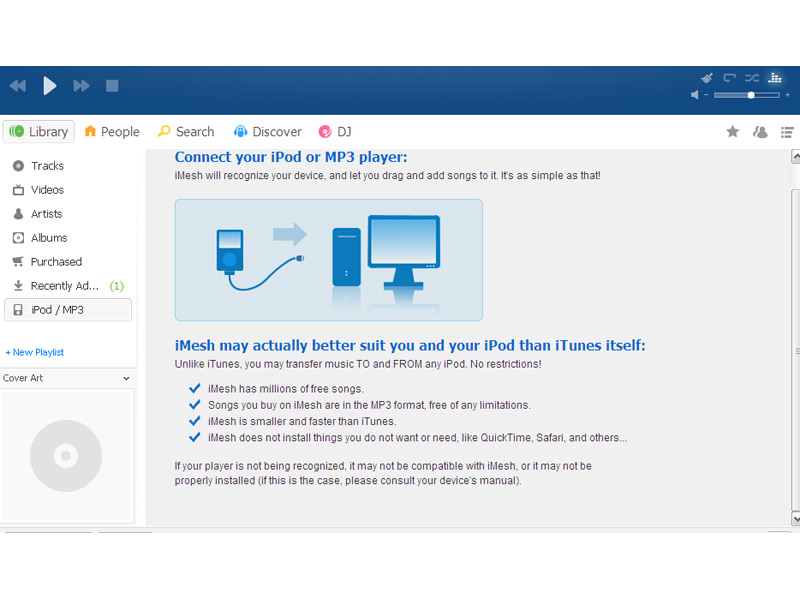
Task: Open Recently Added in the sidebar
Action: [x=64, y=286]
